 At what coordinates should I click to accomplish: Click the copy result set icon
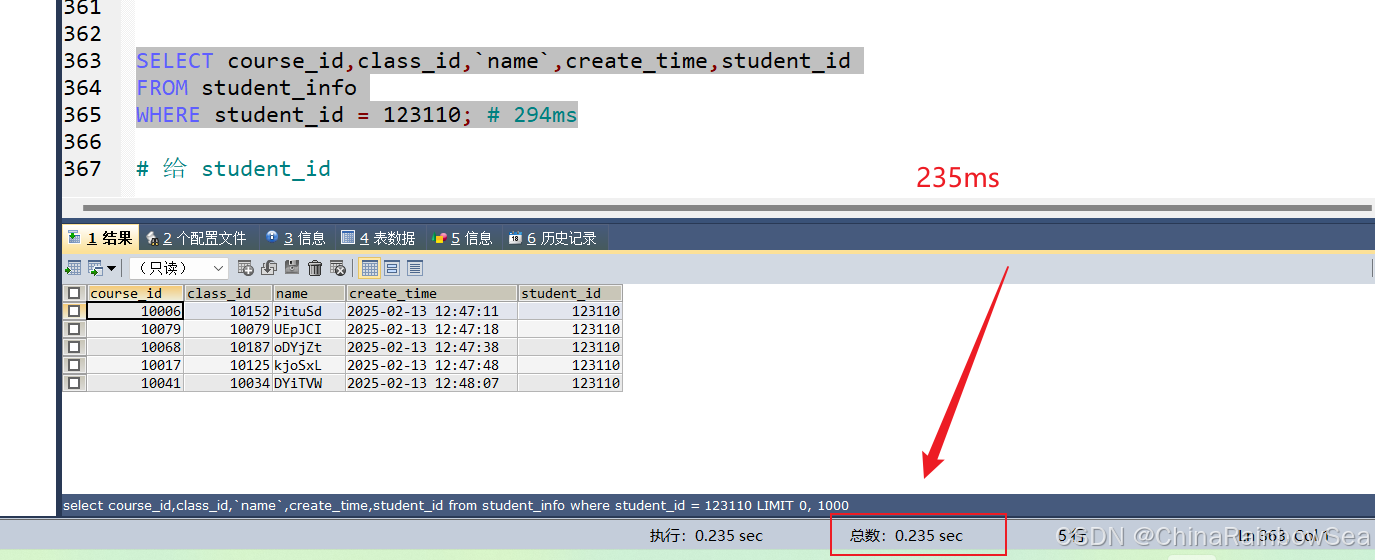tap(95, 268)
